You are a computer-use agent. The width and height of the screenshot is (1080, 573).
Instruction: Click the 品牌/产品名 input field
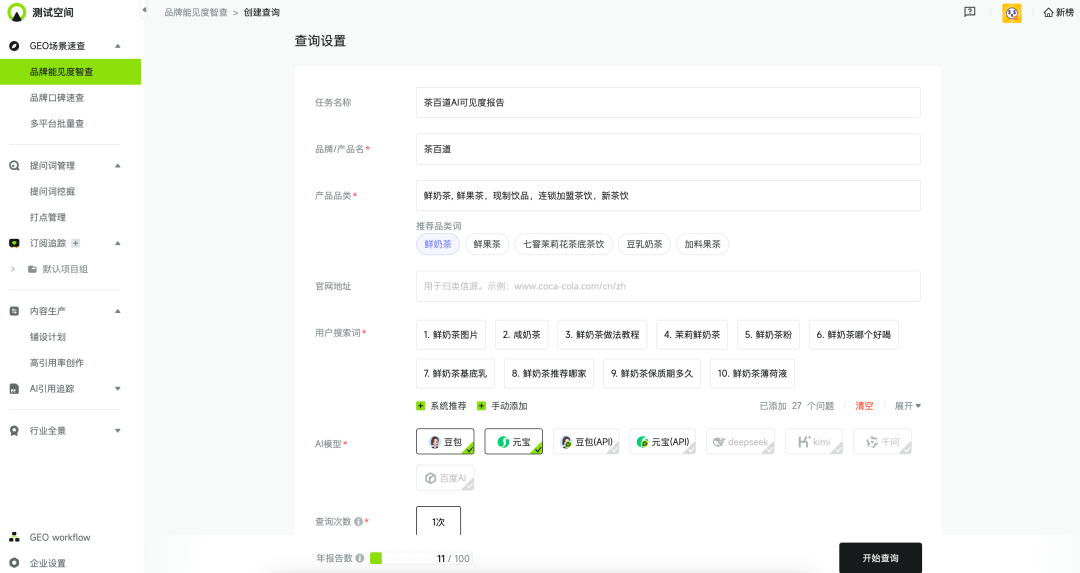(x=668, y=149)
